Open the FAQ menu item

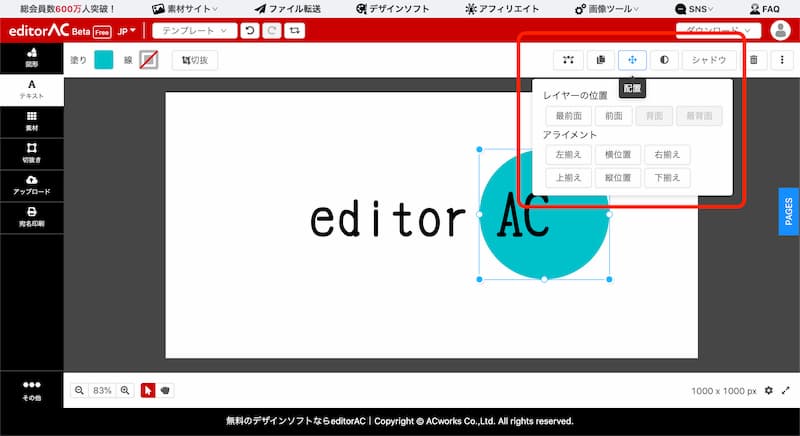[x=765, y=9]
